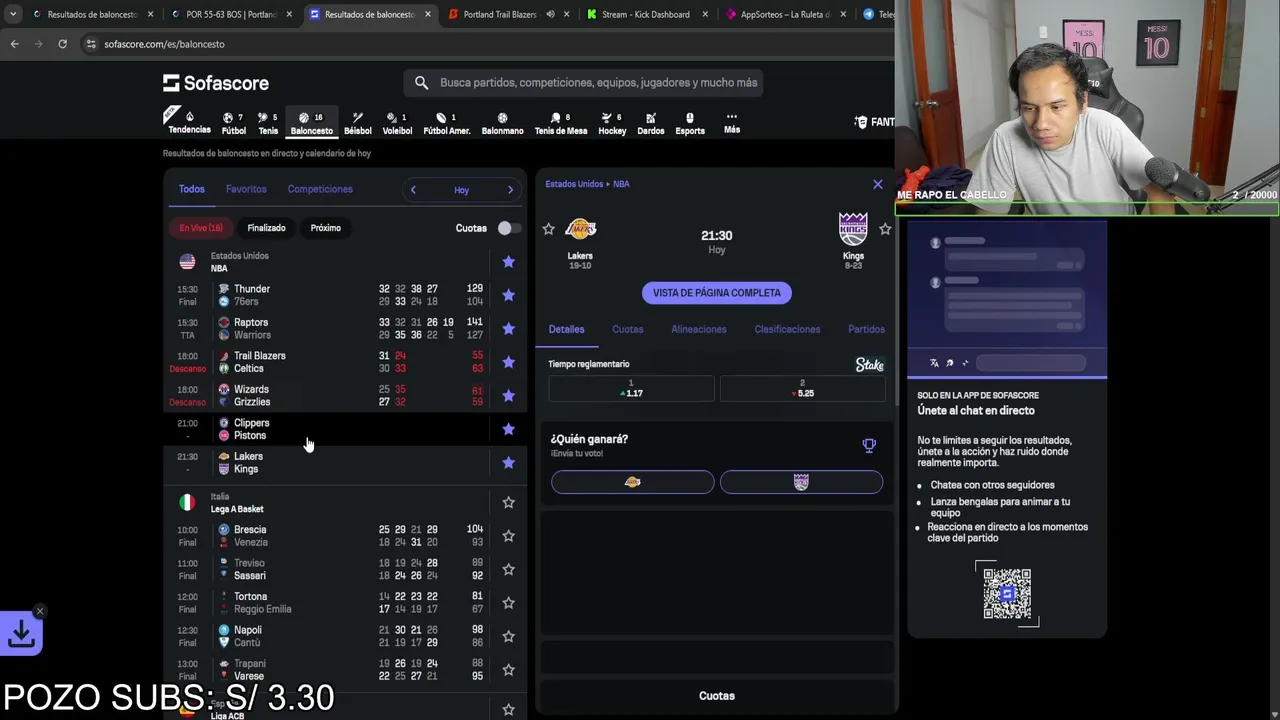This screenshot has height=720, width=1280.
Task: Switch to Stream - Kick Dashboard browser tab
Action: click(645, 14)
